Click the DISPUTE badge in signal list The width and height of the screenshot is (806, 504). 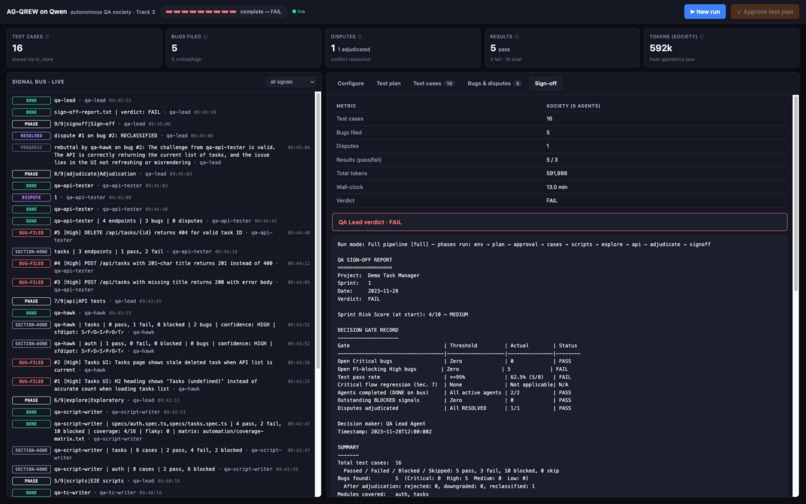click(x=31, y=197)
